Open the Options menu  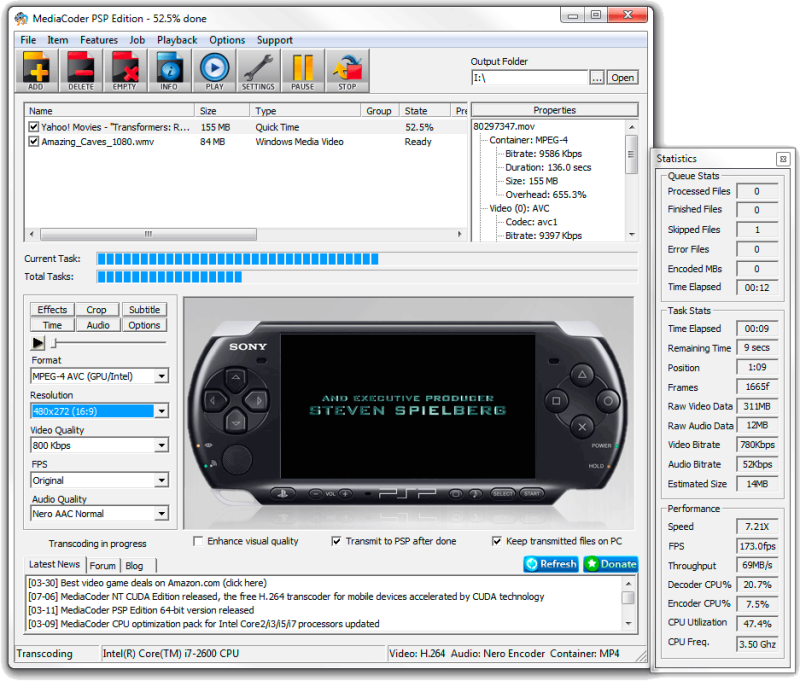point(227,40)
